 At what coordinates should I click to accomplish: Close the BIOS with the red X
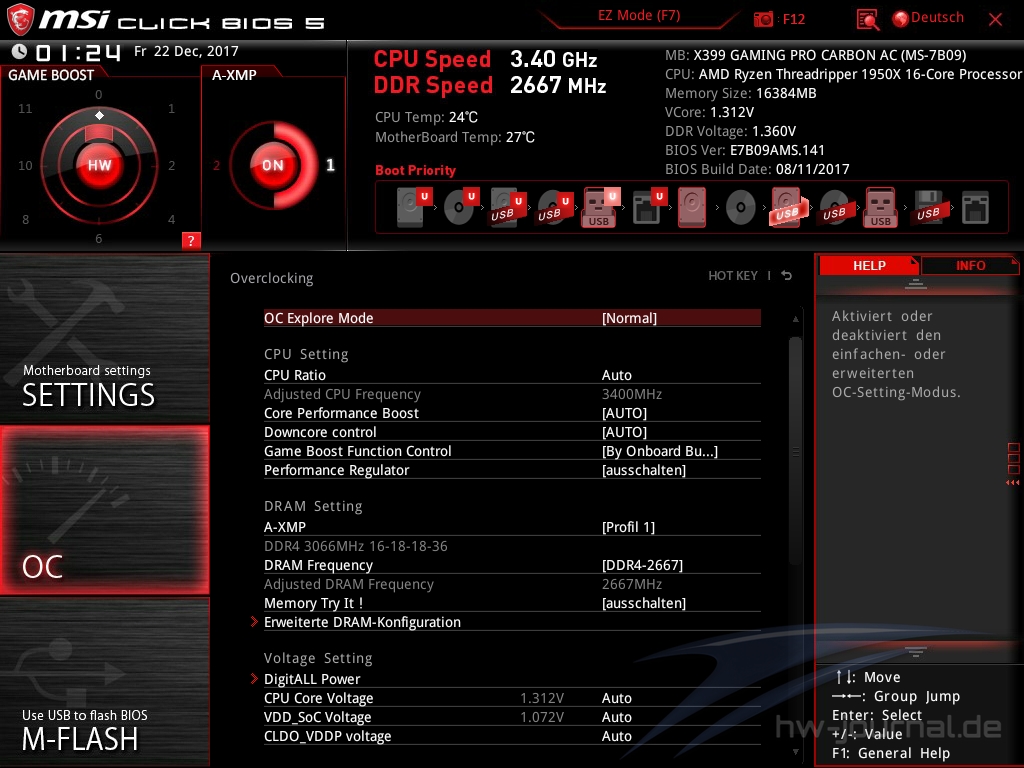(x=995, y=19)
